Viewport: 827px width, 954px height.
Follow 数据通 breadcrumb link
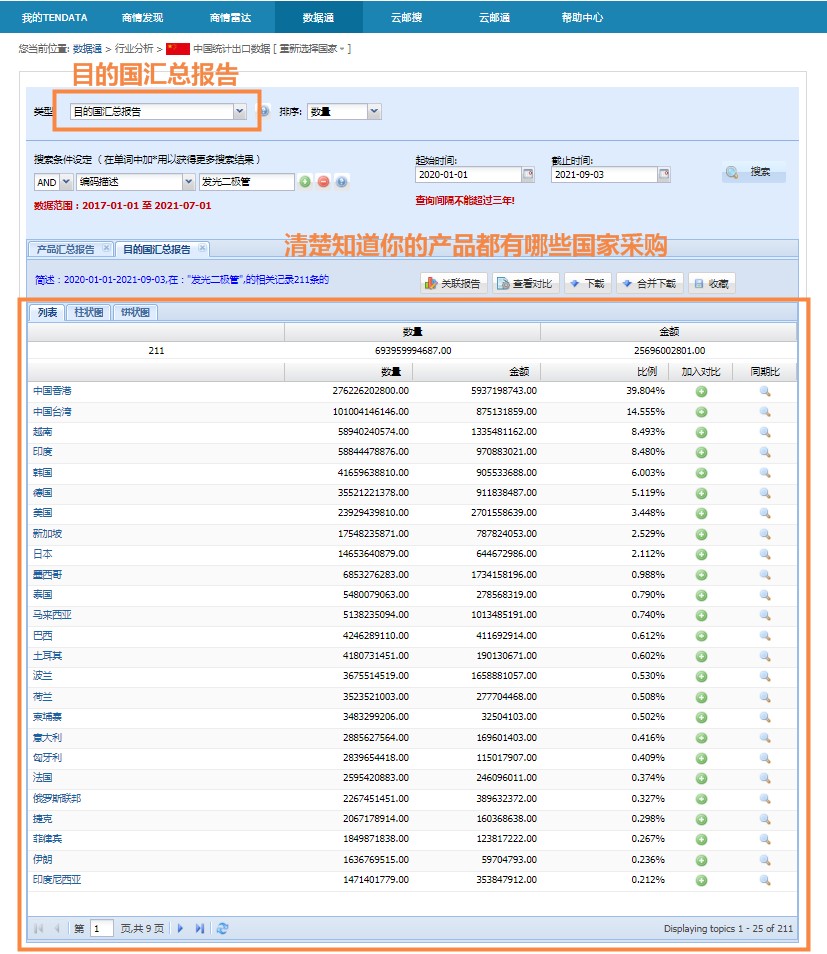pyautogui.click(x=87, y=49)
